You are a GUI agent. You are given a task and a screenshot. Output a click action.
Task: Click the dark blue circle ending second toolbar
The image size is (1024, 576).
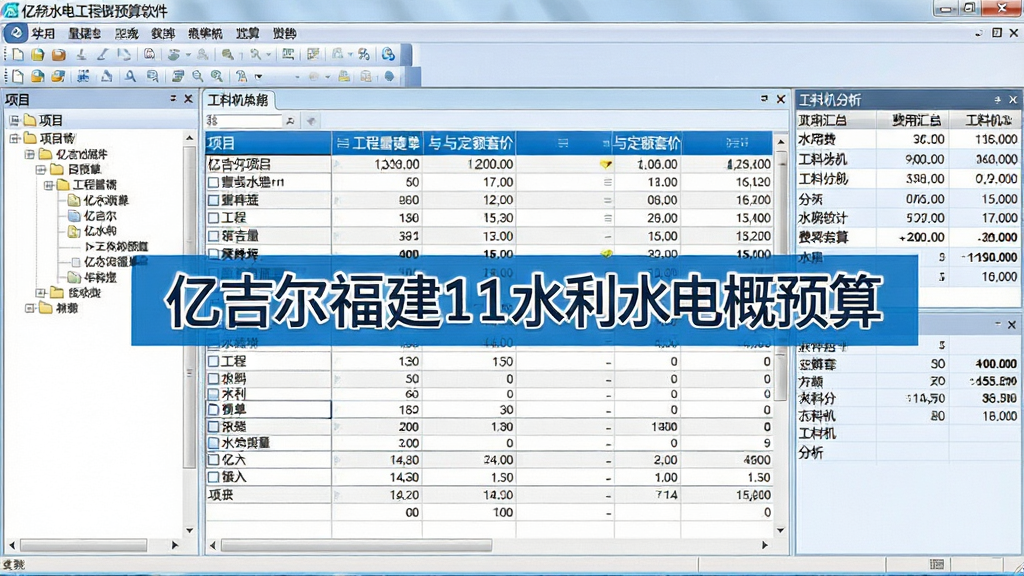(x=389, y=76)
